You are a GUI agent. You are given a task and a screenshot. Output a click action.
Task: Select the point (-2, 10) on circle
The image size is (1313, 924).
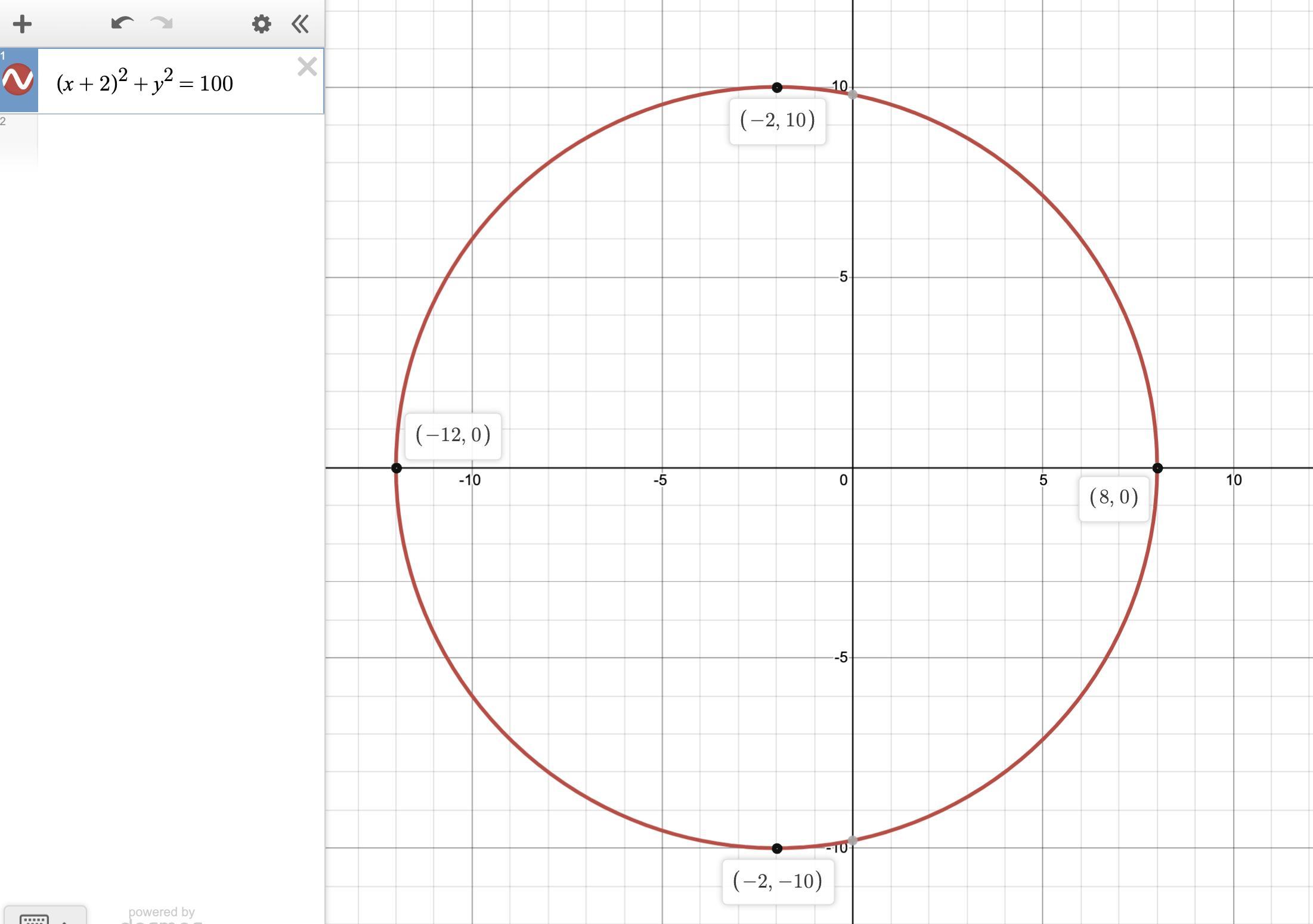coord(776,88)
